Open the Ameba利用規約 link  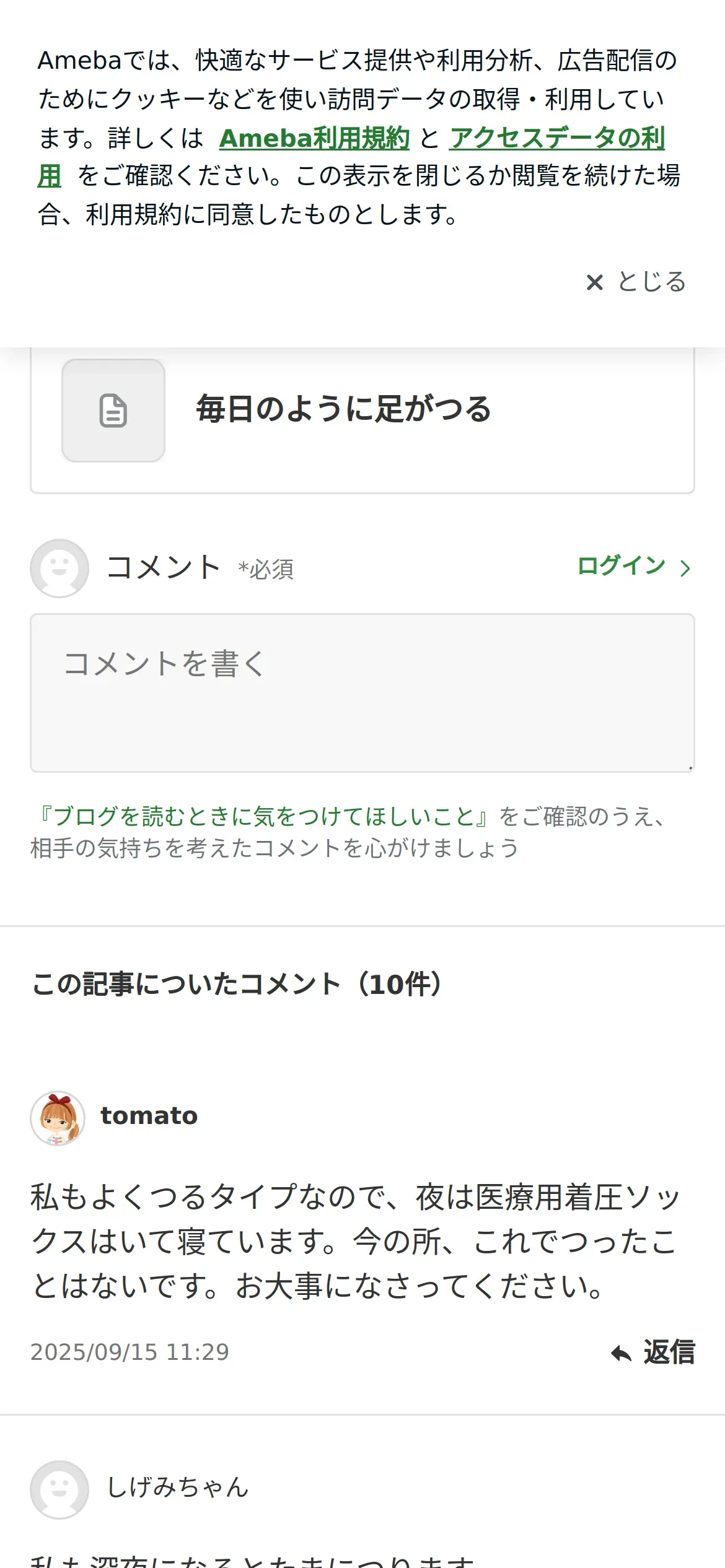pos(314,138)
